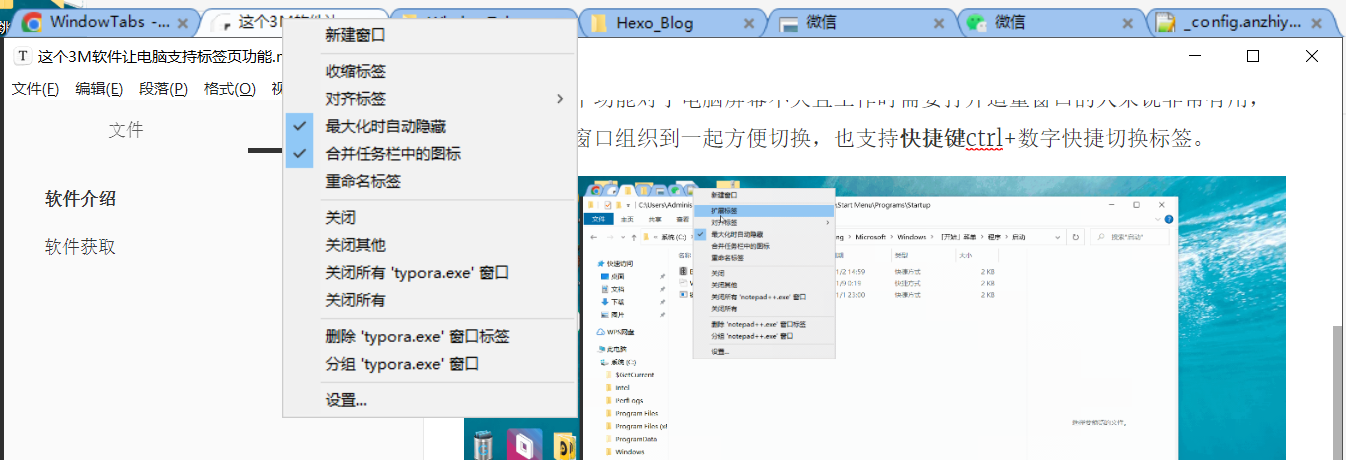This screenshot has width=1346, height=460.
Task: Close the WindowTabs Chrome tab
Action: [x=183, y=23]
